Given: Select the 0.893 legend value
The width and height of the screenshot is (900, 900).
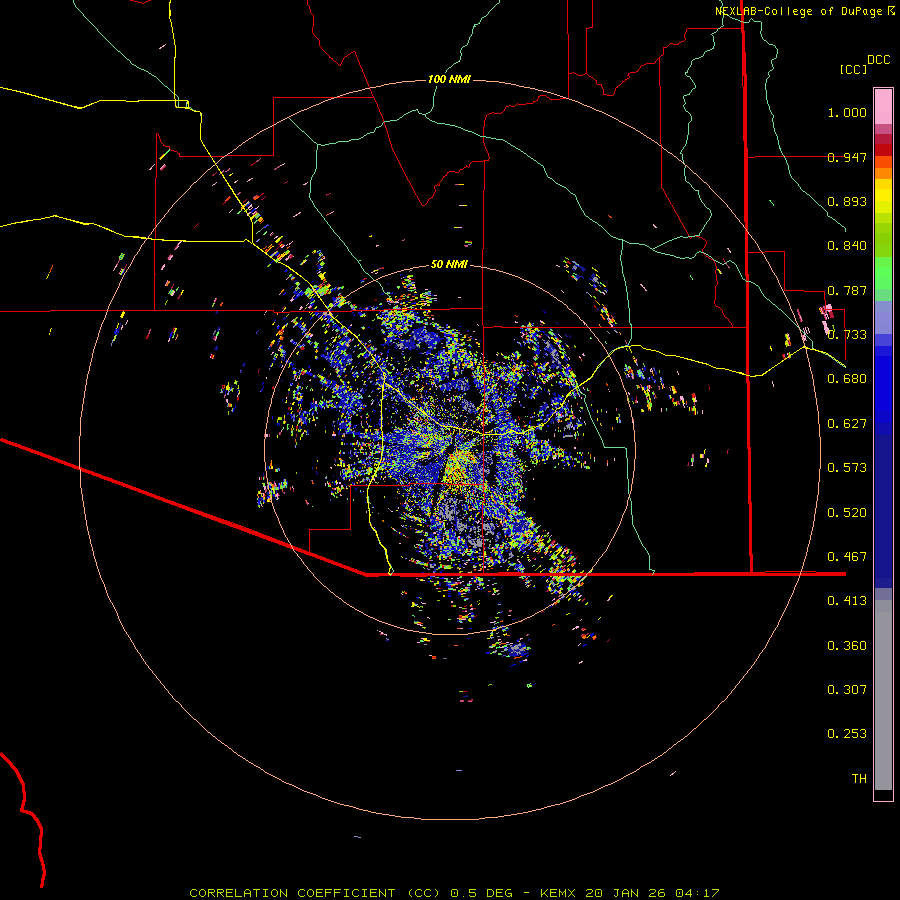Looking at the screenshot, I should [x=847, y=201].
